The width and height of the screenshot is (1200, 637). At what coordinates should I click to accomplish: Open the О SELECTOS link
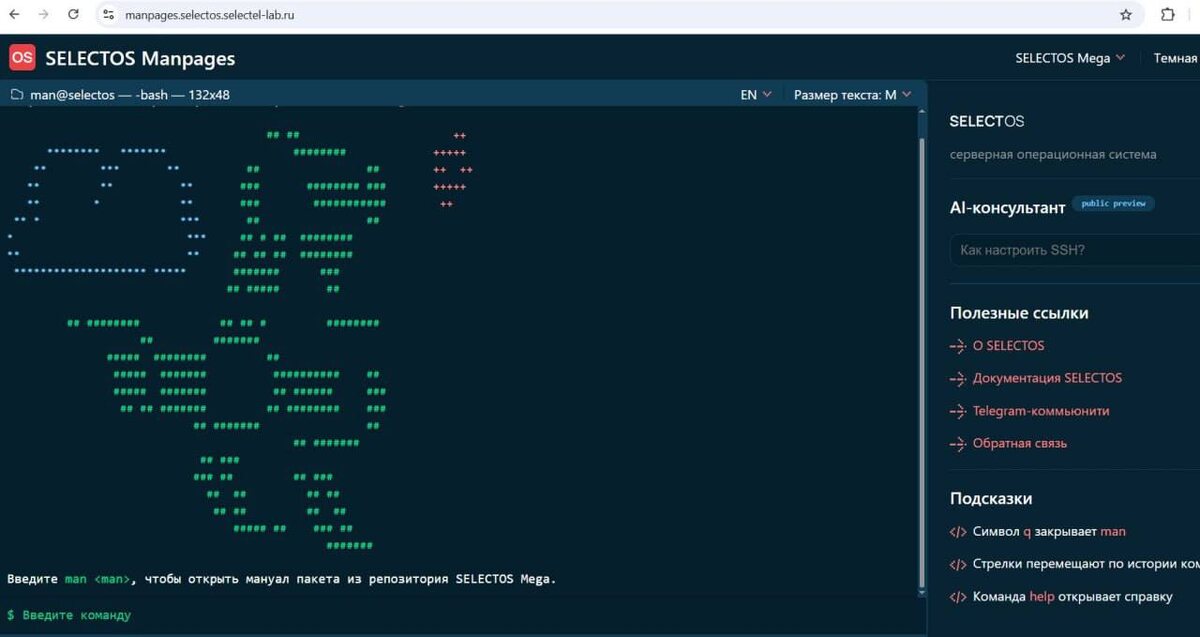click(1008, 346)
